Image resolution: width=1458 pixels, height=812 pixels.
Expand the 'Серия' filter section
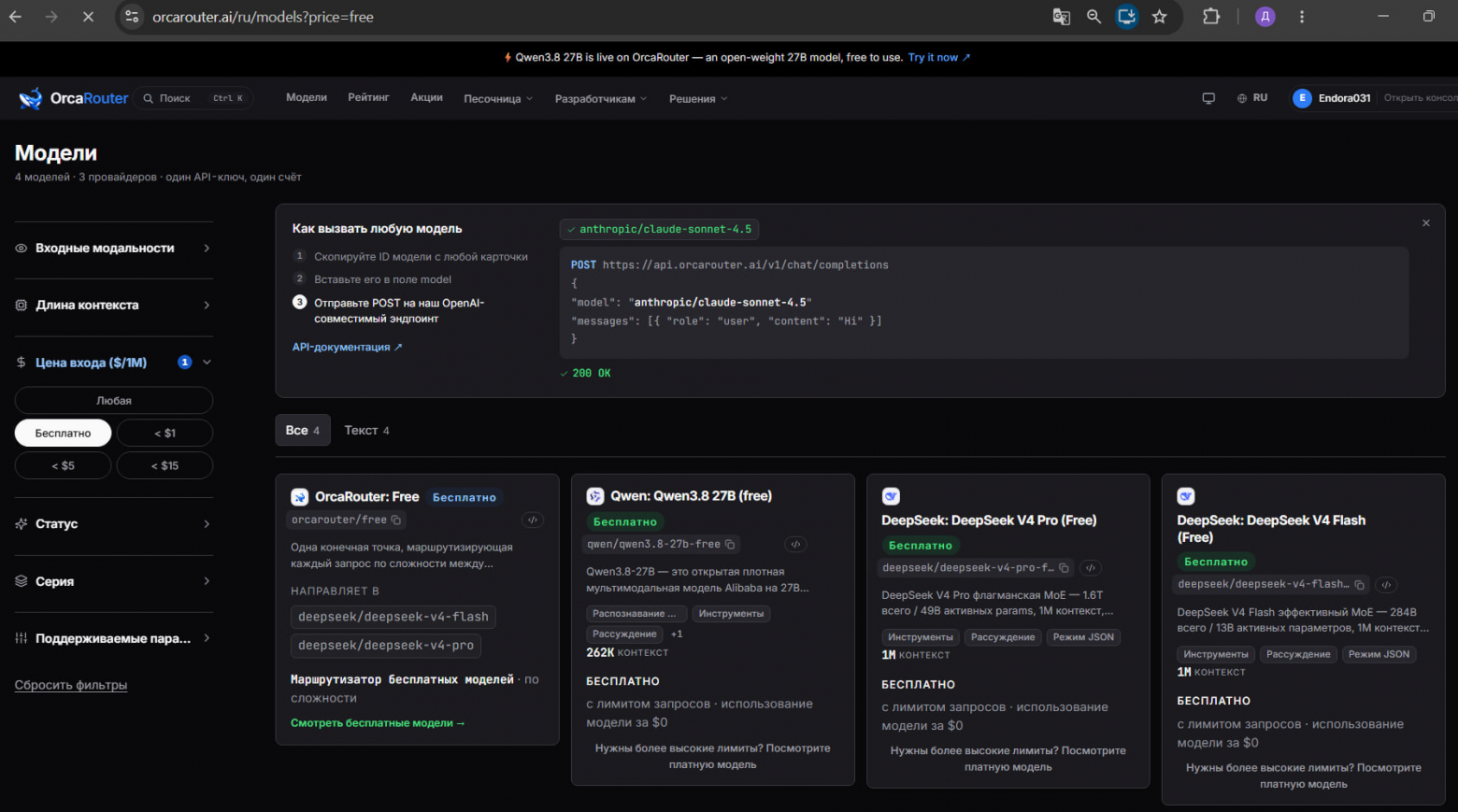pos(114,581)
